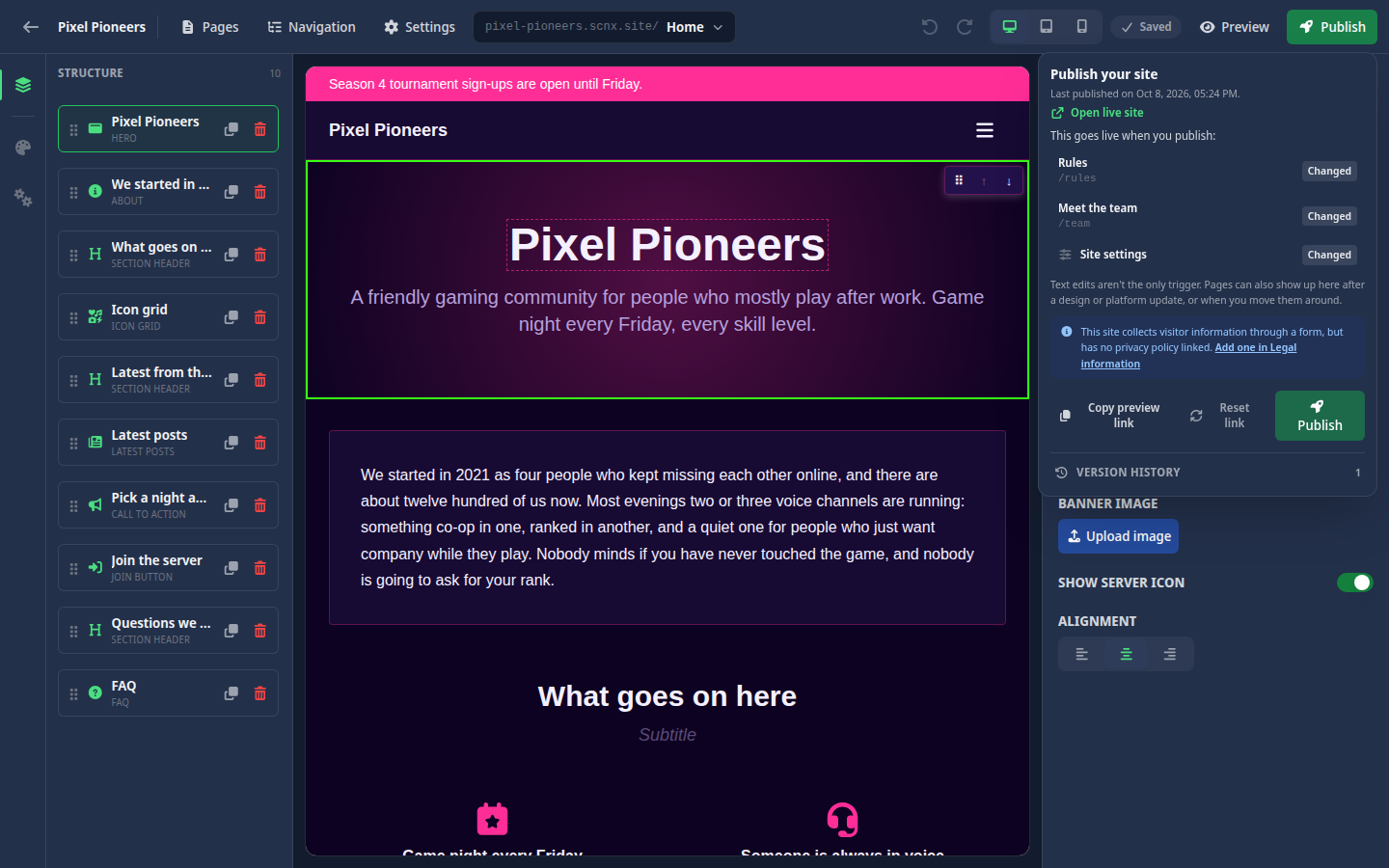Duplicate the Questions we section header
This screenshot has width=1389, height=868.
[x=231, y=631]
